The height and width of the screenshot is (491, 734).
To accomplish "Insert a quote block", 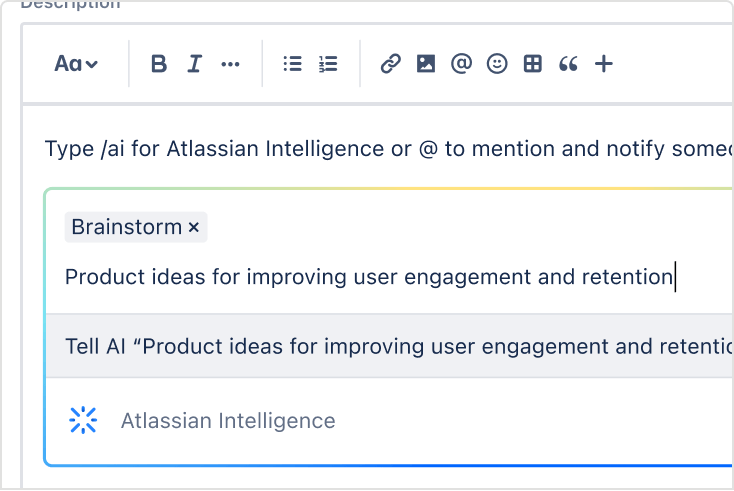I will 568,64.
